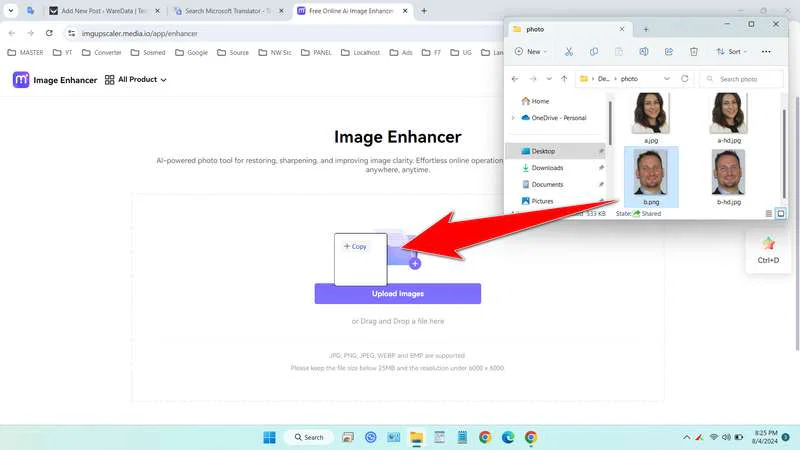The image size is (800, 450).
Task: Click the Rename icon in File Explorer
Action: (644, 52)
